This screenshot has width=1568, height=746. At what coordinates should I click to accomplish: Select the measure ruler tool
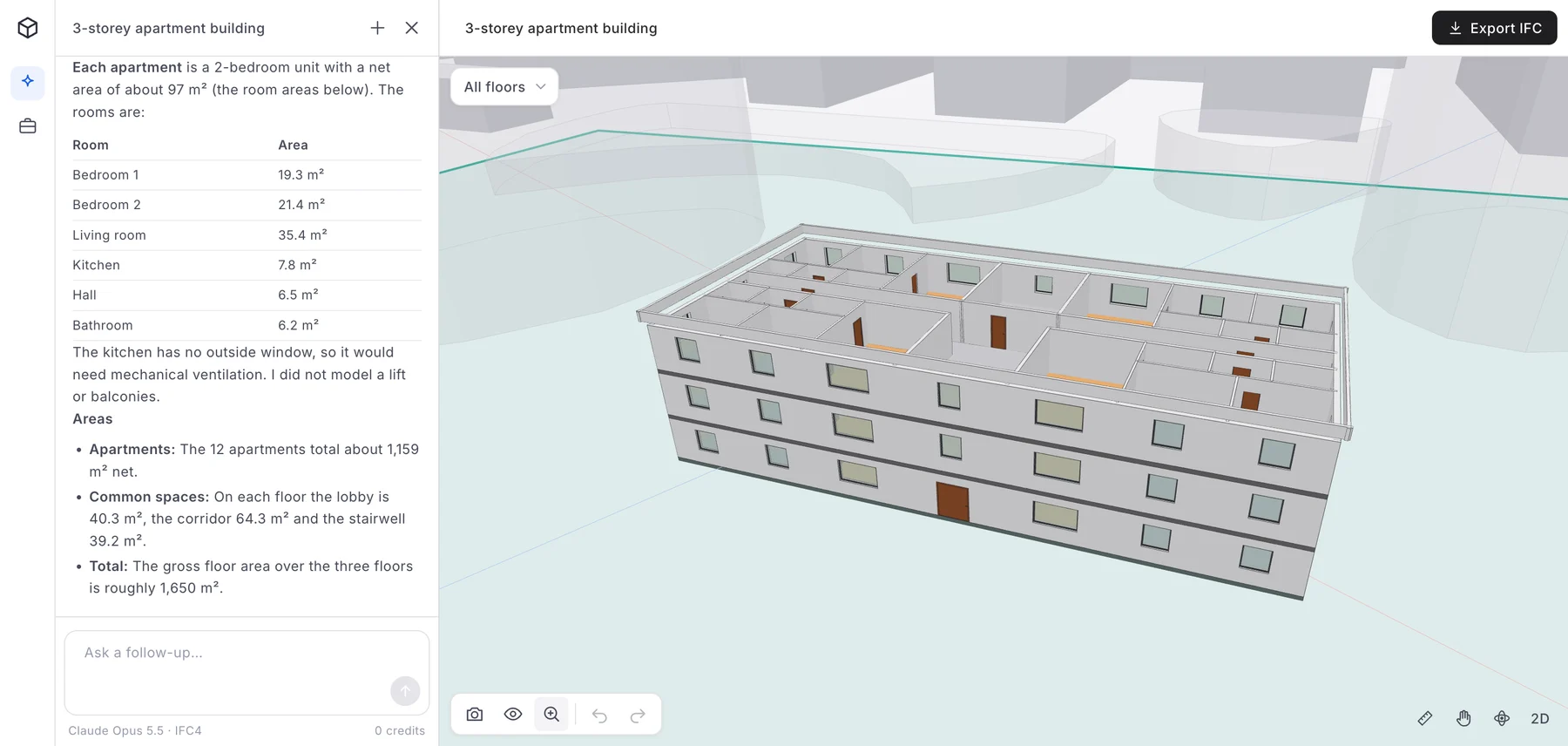pyautogui.click(x=1425, y=718)
